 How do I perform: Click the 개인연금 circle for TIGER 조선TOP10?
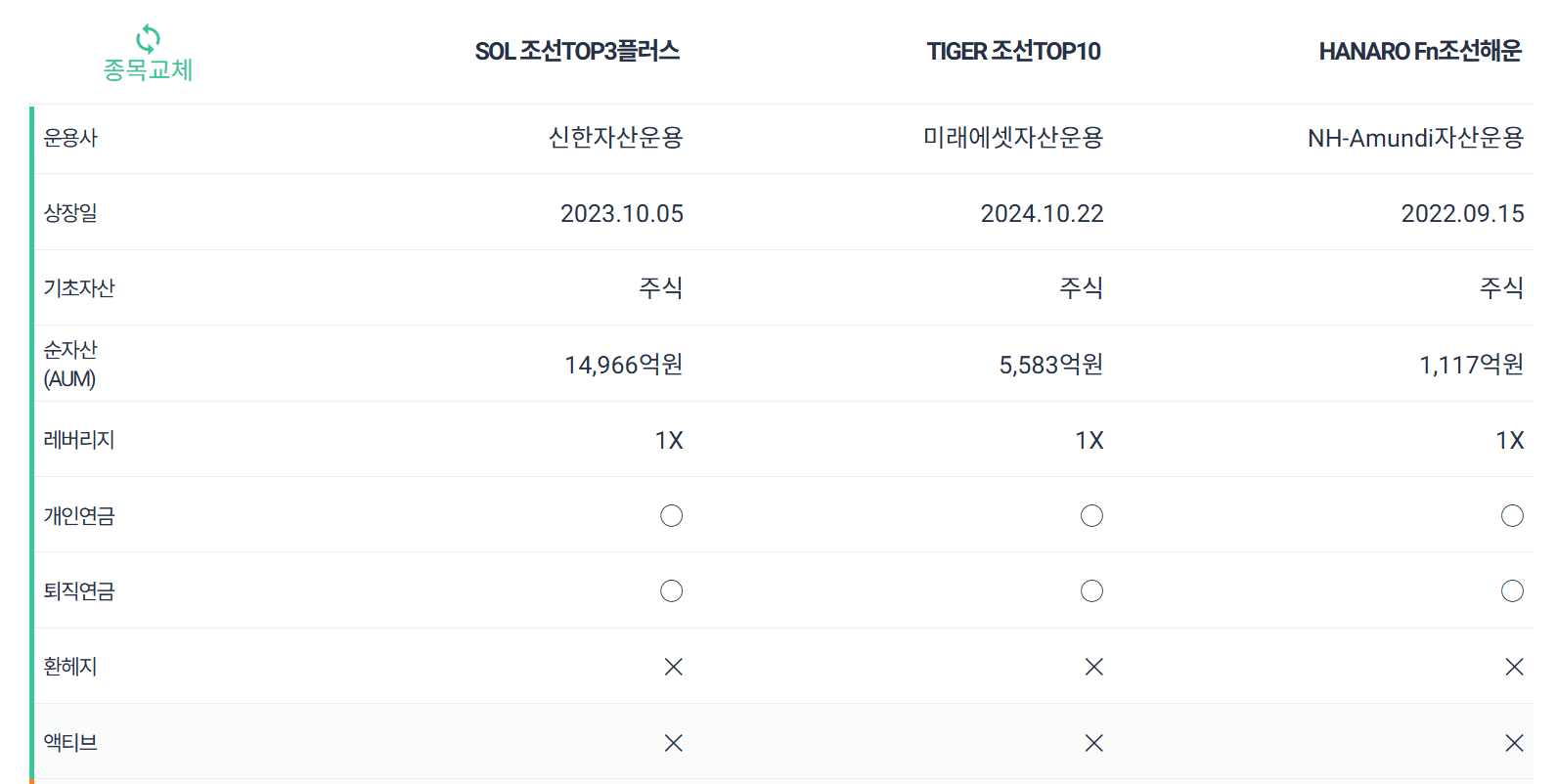coord(1091,515)
